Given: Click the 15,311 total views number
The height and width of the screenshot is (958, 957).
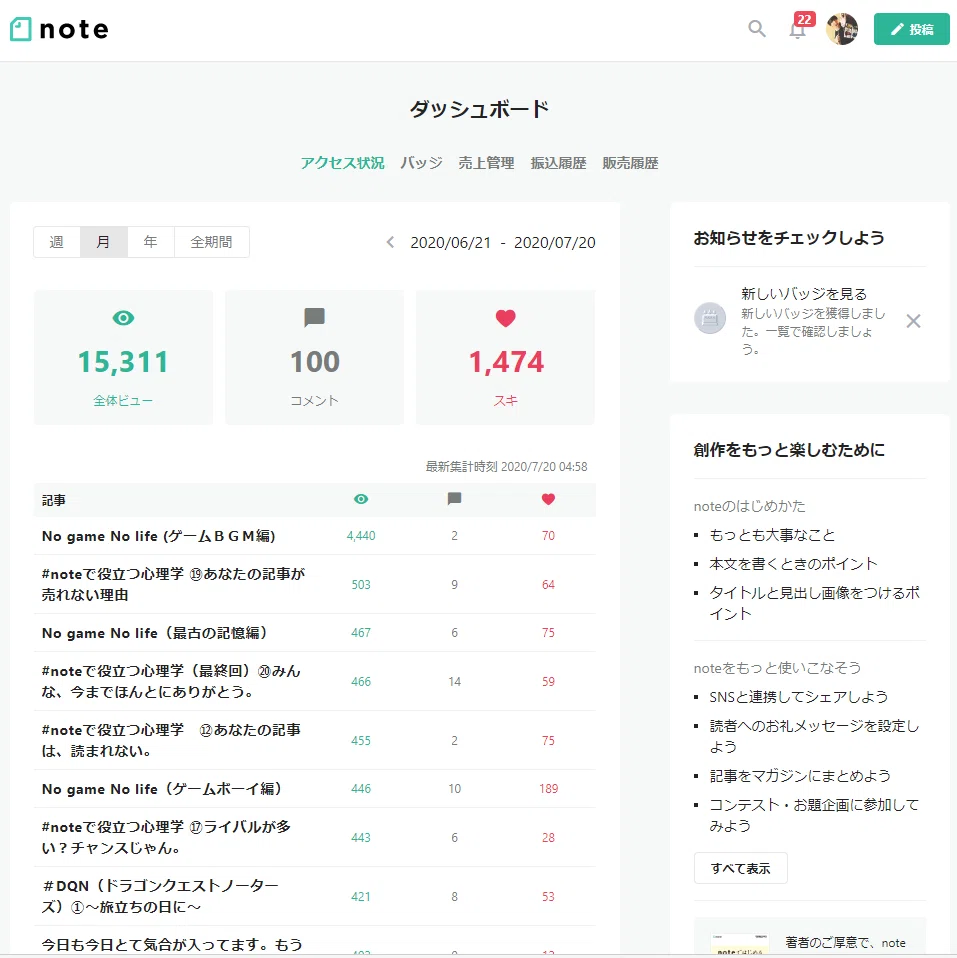Looking at the screenshot, I should click(123, 362).
